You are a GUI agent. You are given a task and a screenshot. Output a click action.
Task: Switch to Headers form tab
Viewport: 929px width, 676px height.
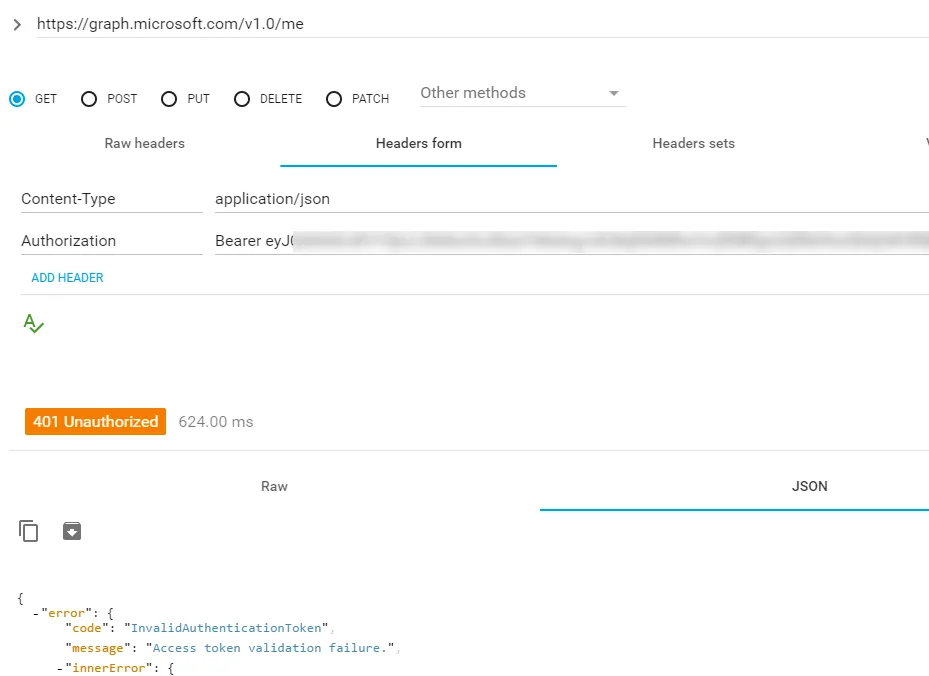click(418, 143)
